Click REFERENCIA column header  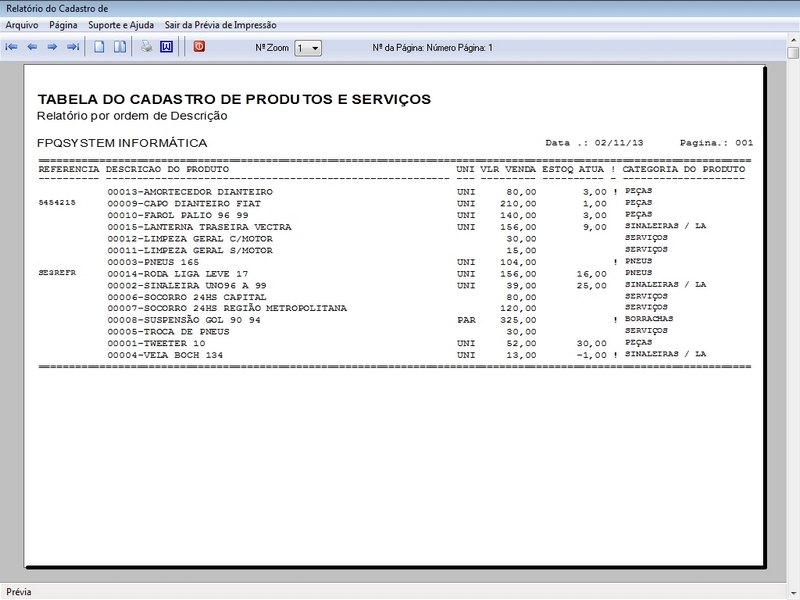pyautogui.click(x=69, y=169)
